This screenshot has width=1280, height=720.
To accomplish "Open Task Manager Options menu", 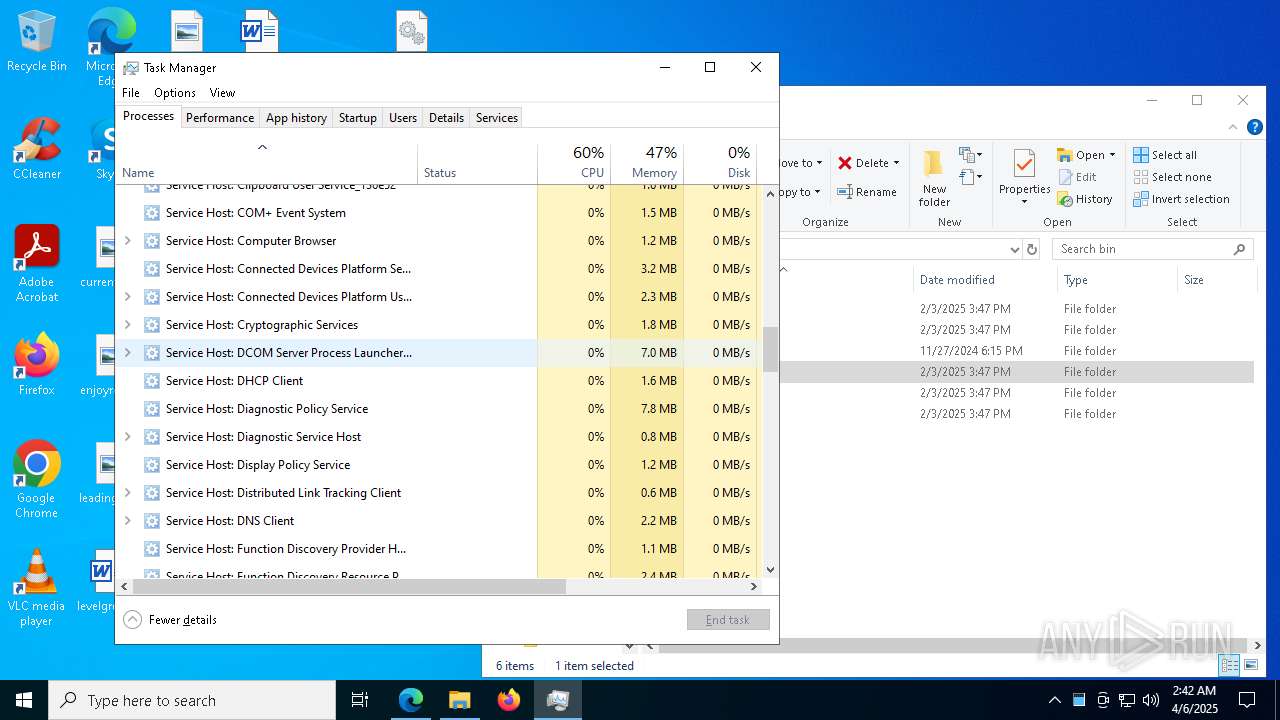I will pos(175,93).
